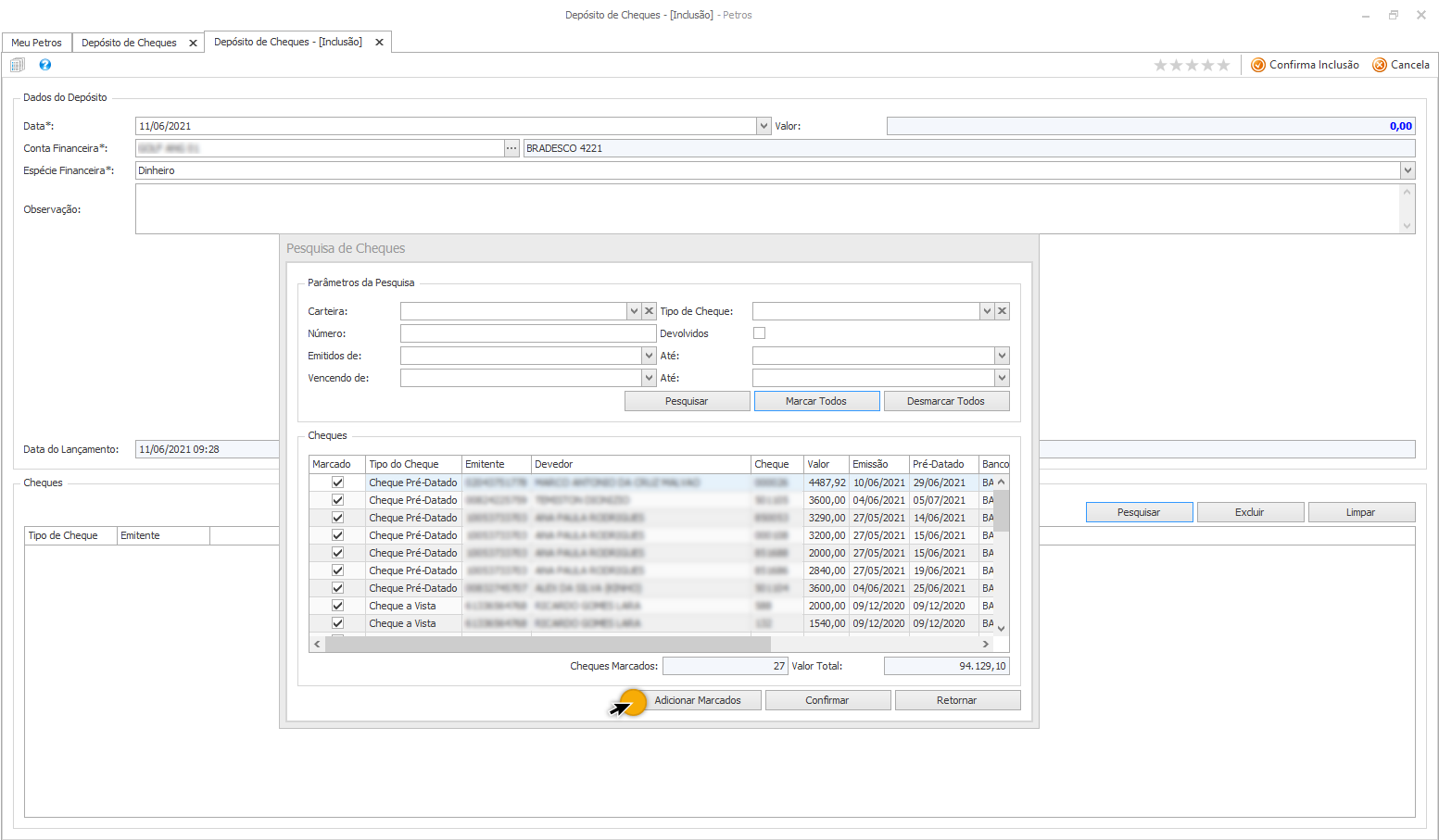Sort by the Devedor column header
The height and width of the screenshot is (840, 1439).
tap(641, 464)
